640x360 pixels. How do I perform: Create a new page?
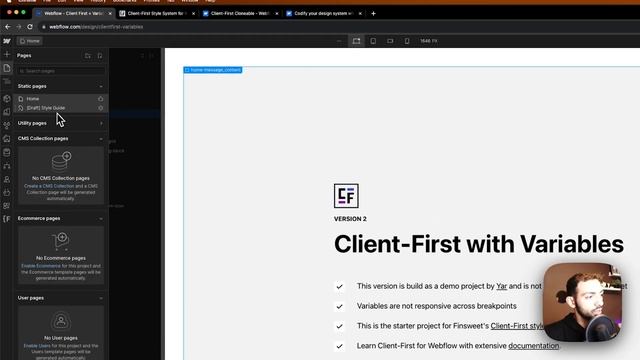pyautogui.click(x=100, y=56)
